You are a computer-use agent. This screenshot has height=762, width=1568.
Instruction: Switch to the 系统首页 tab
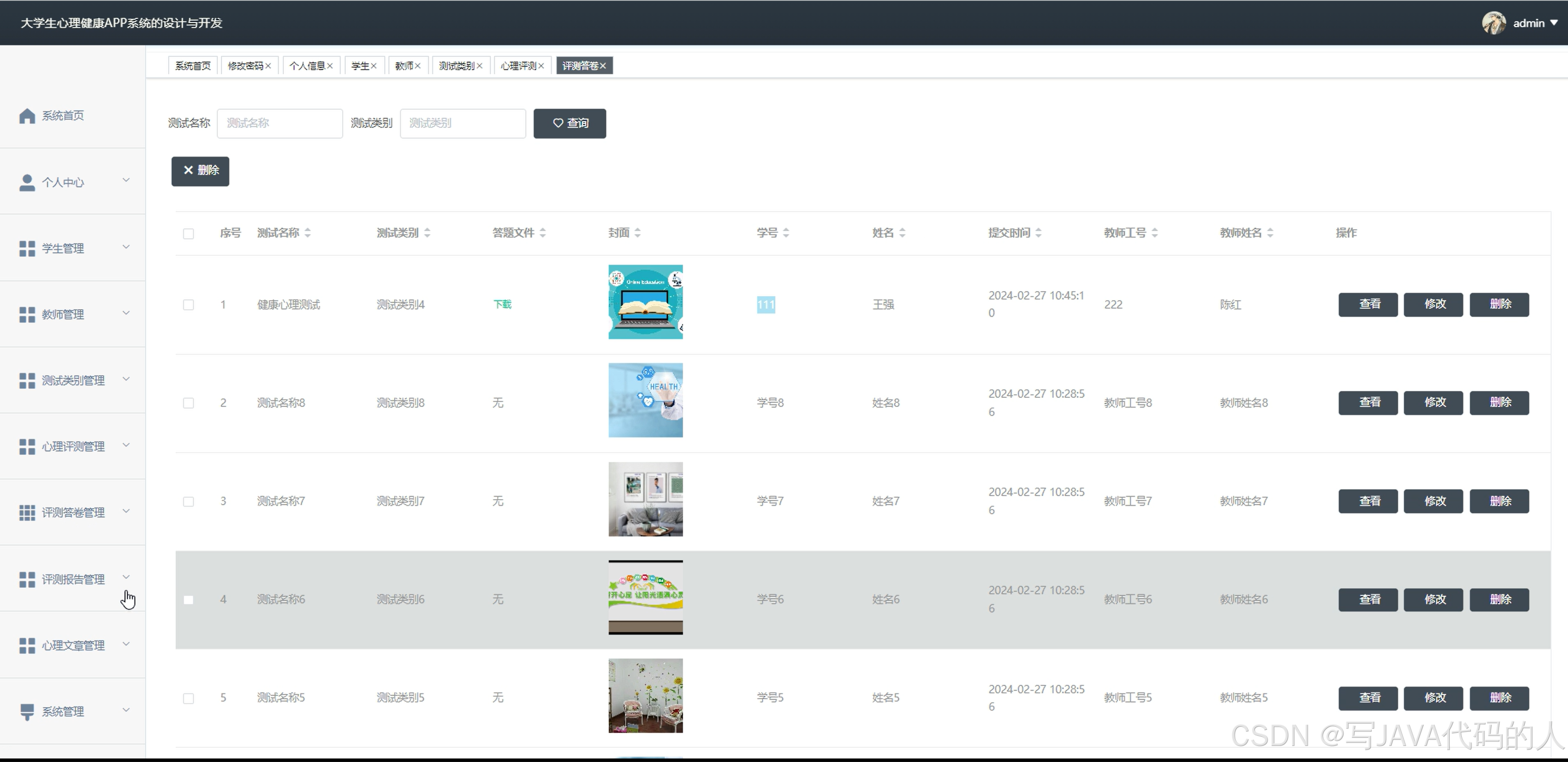tap(192, 66)
